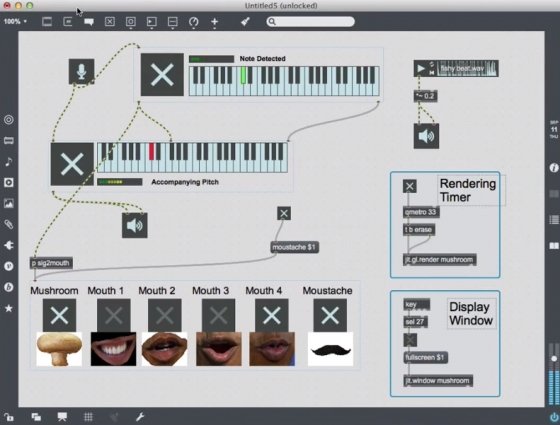Toggle the Mouth 1 checkbox
Viewport: 560px width, 425px height.
coord(114,315)
